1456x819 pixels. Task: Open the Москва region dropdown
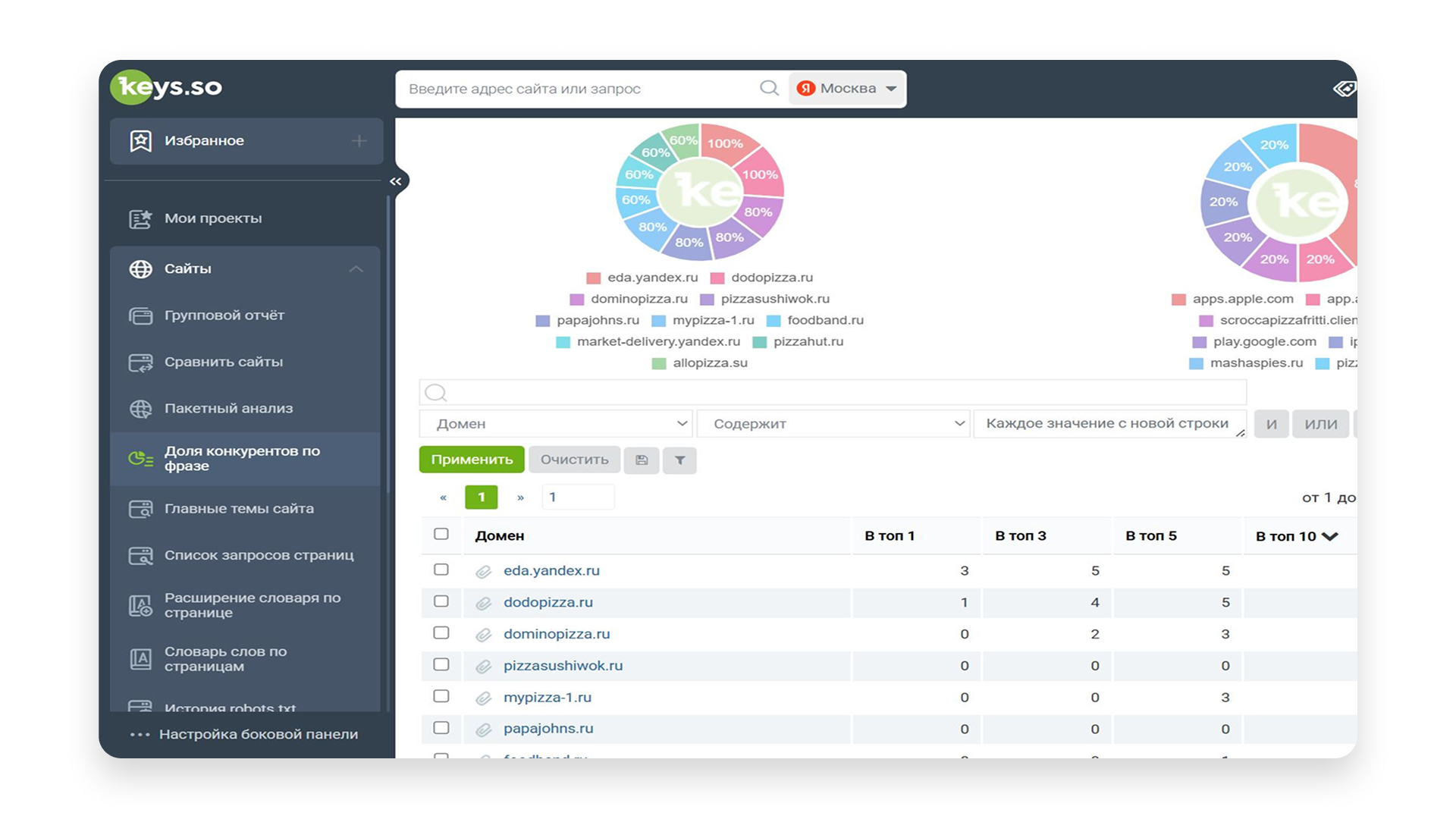point(847,89)
